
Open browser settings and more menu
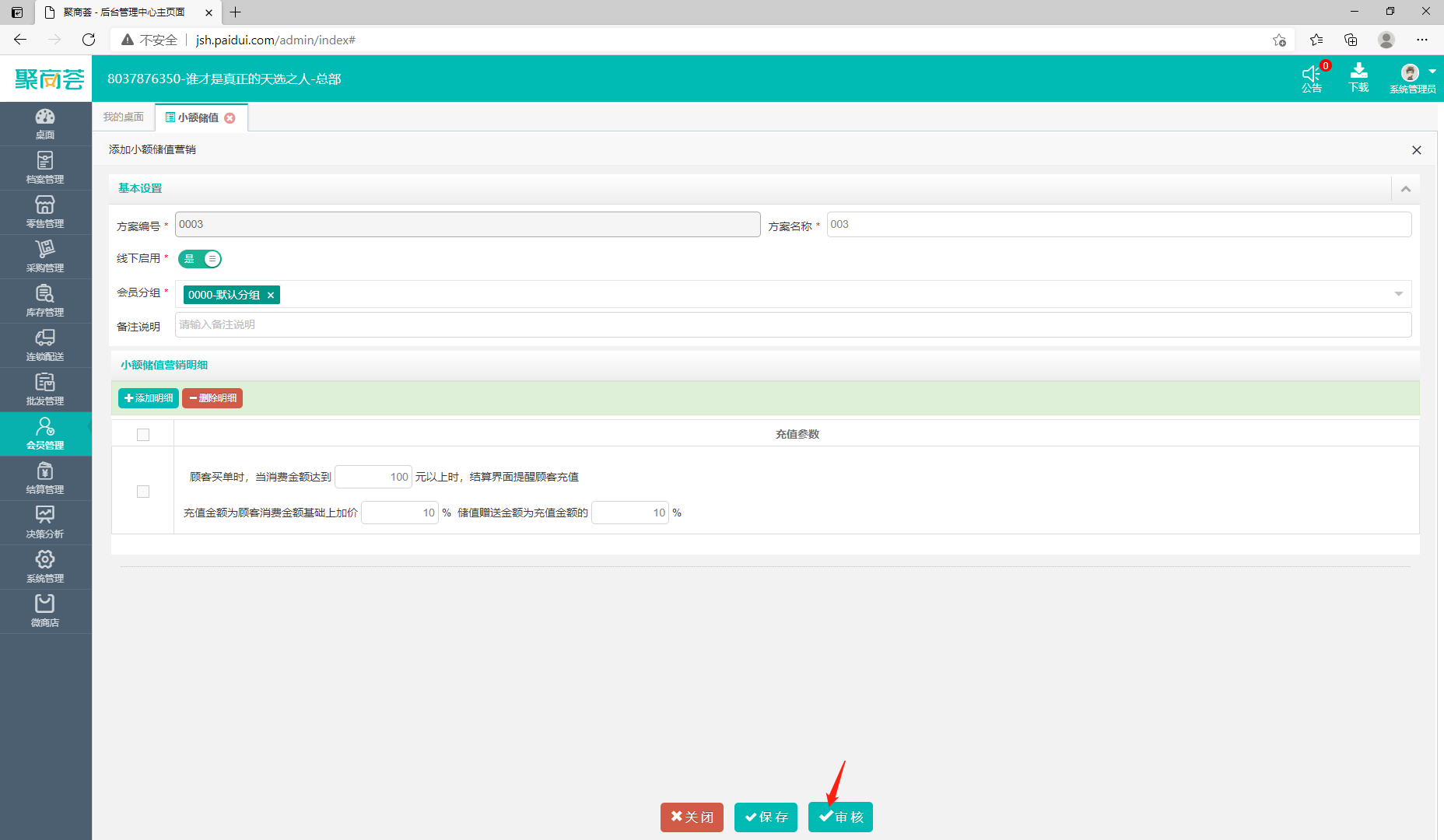click(x=1422, y=40)
